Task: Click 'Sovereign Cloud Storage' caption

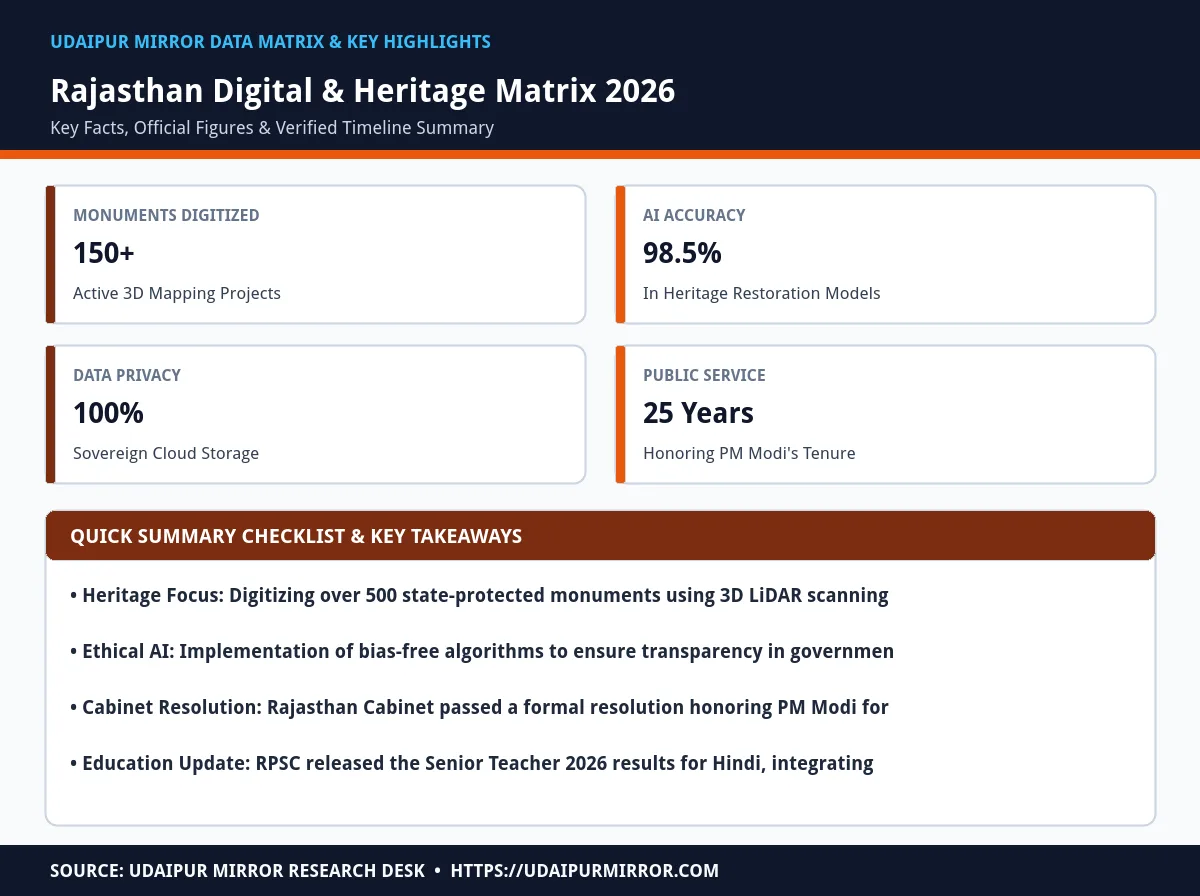Action: pos(166,453)
